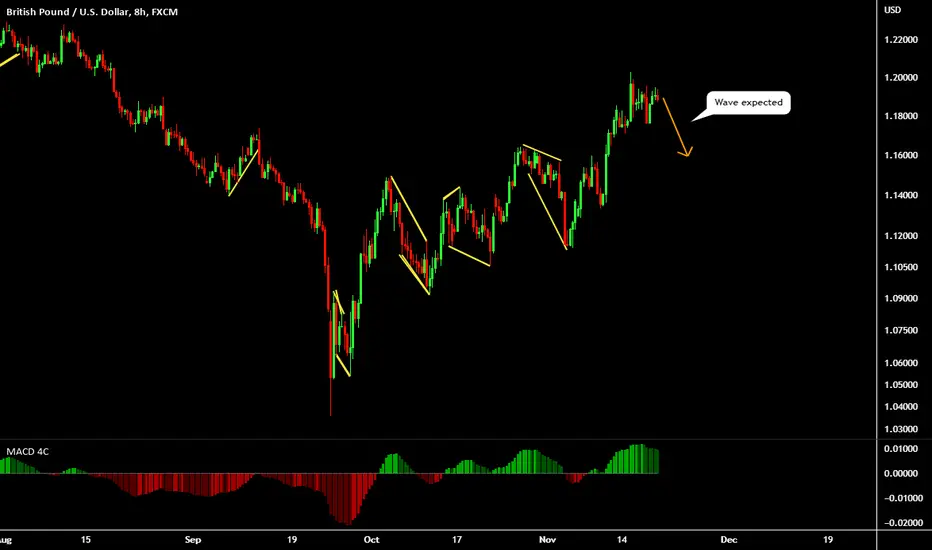Click the 15 date label on the time axis

point(86,540)
